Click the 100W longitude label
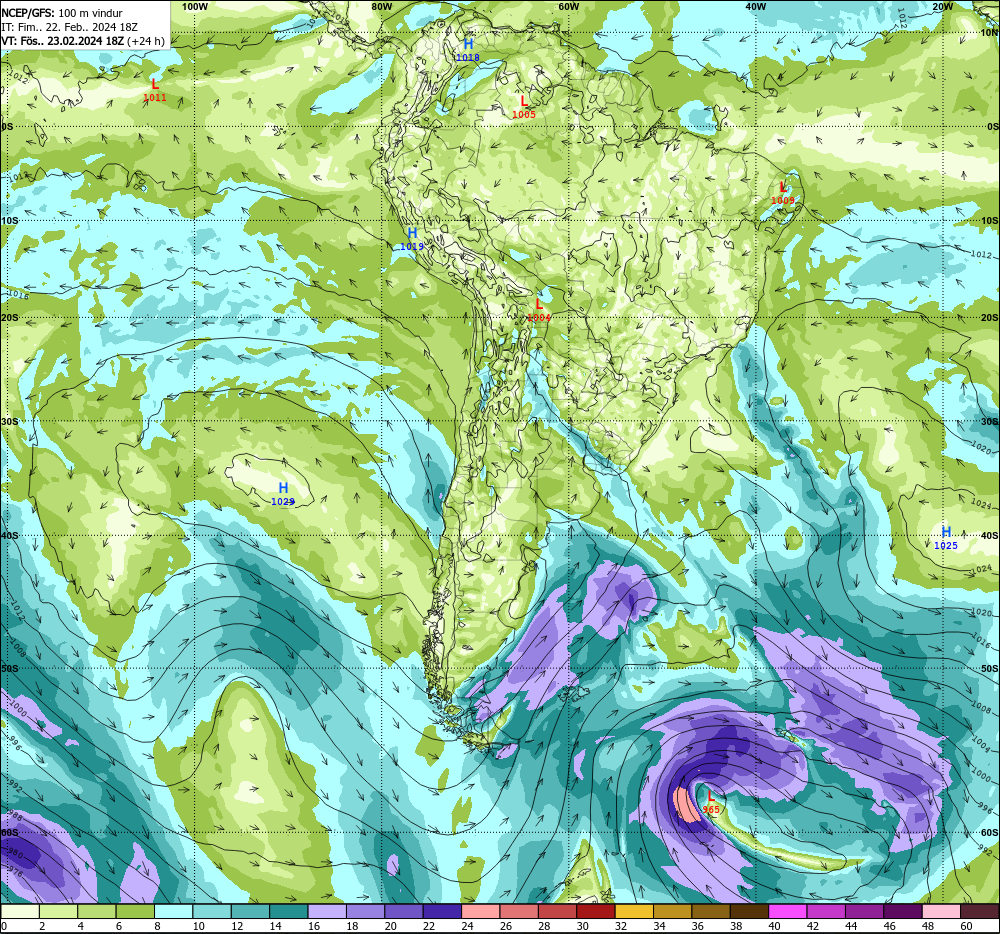 pyautogui.click(x=195, y=6)
